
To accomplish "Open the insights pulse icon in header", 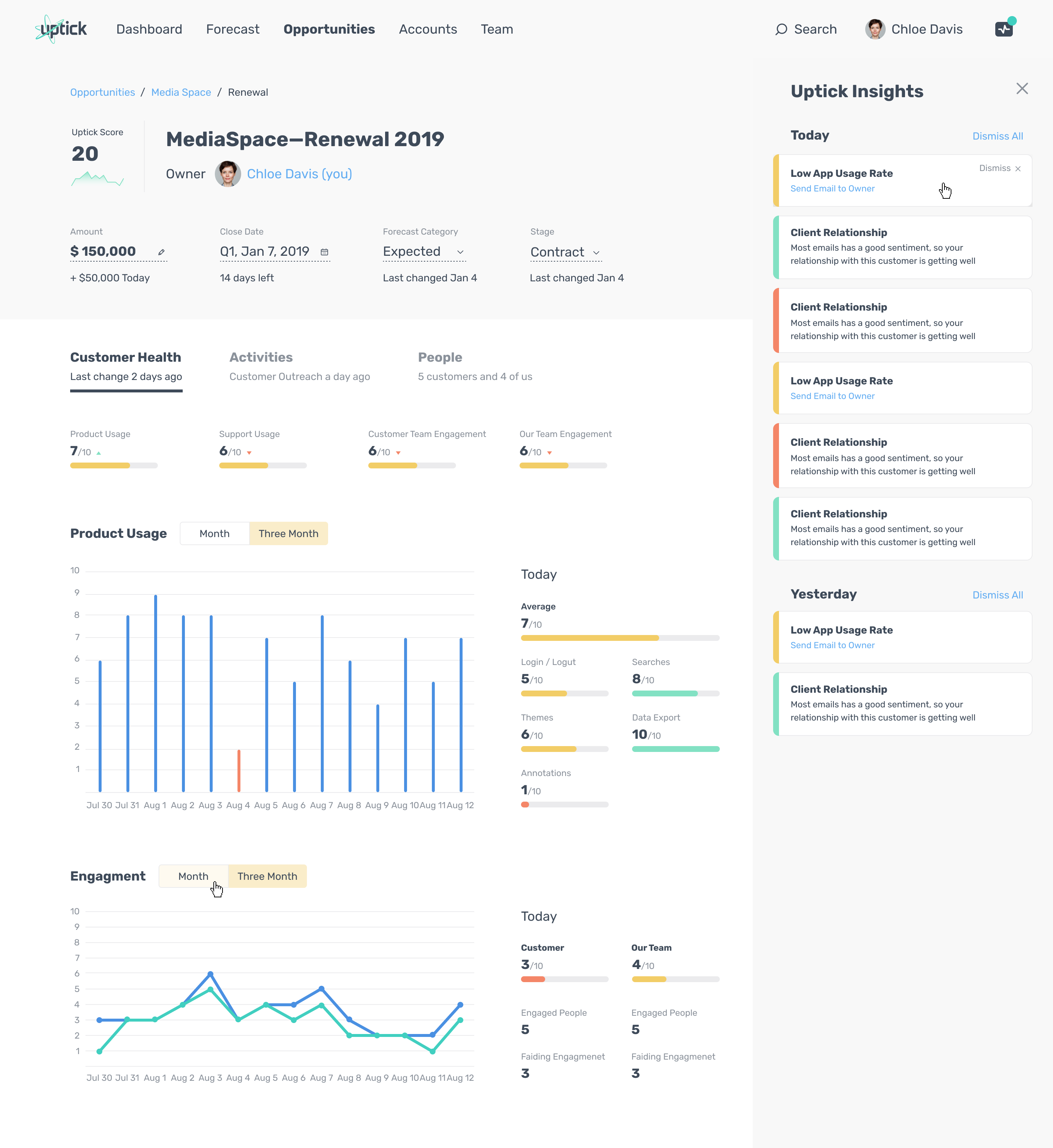I will point(1003,29).
